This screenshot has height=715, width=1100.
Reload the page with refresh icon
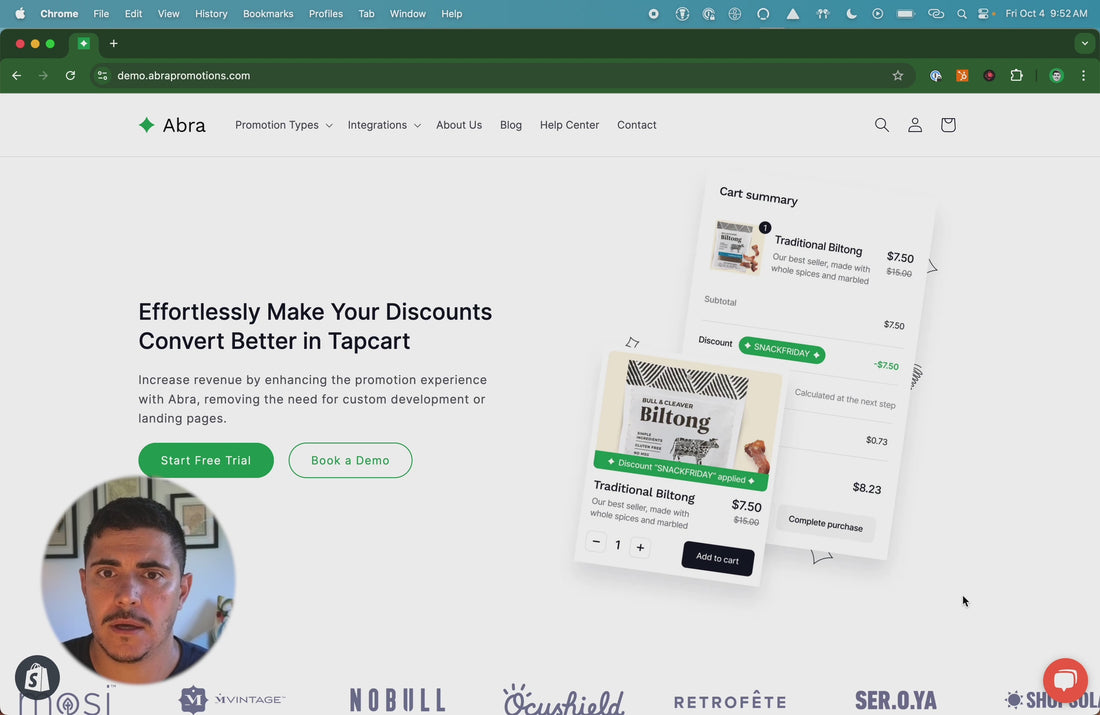70,76
